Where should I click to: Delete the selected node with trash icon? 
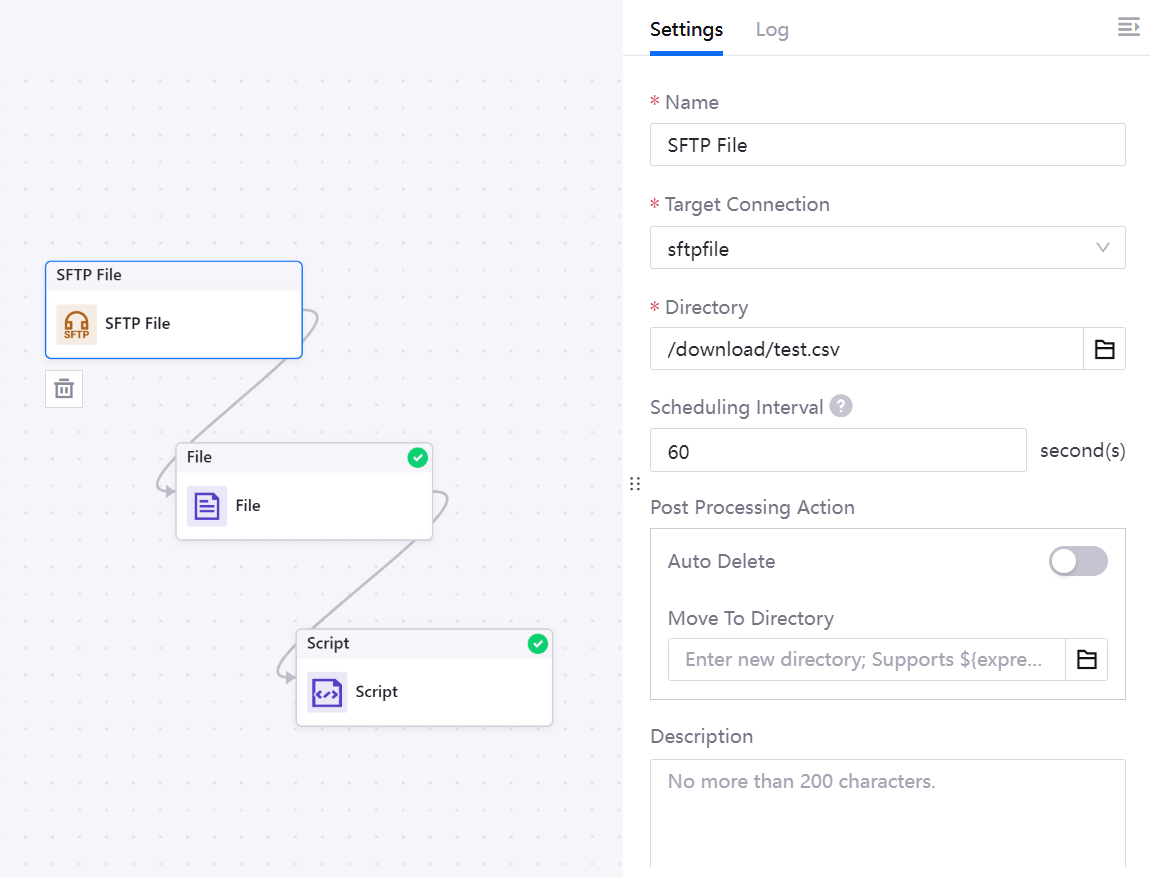[64, 389]
